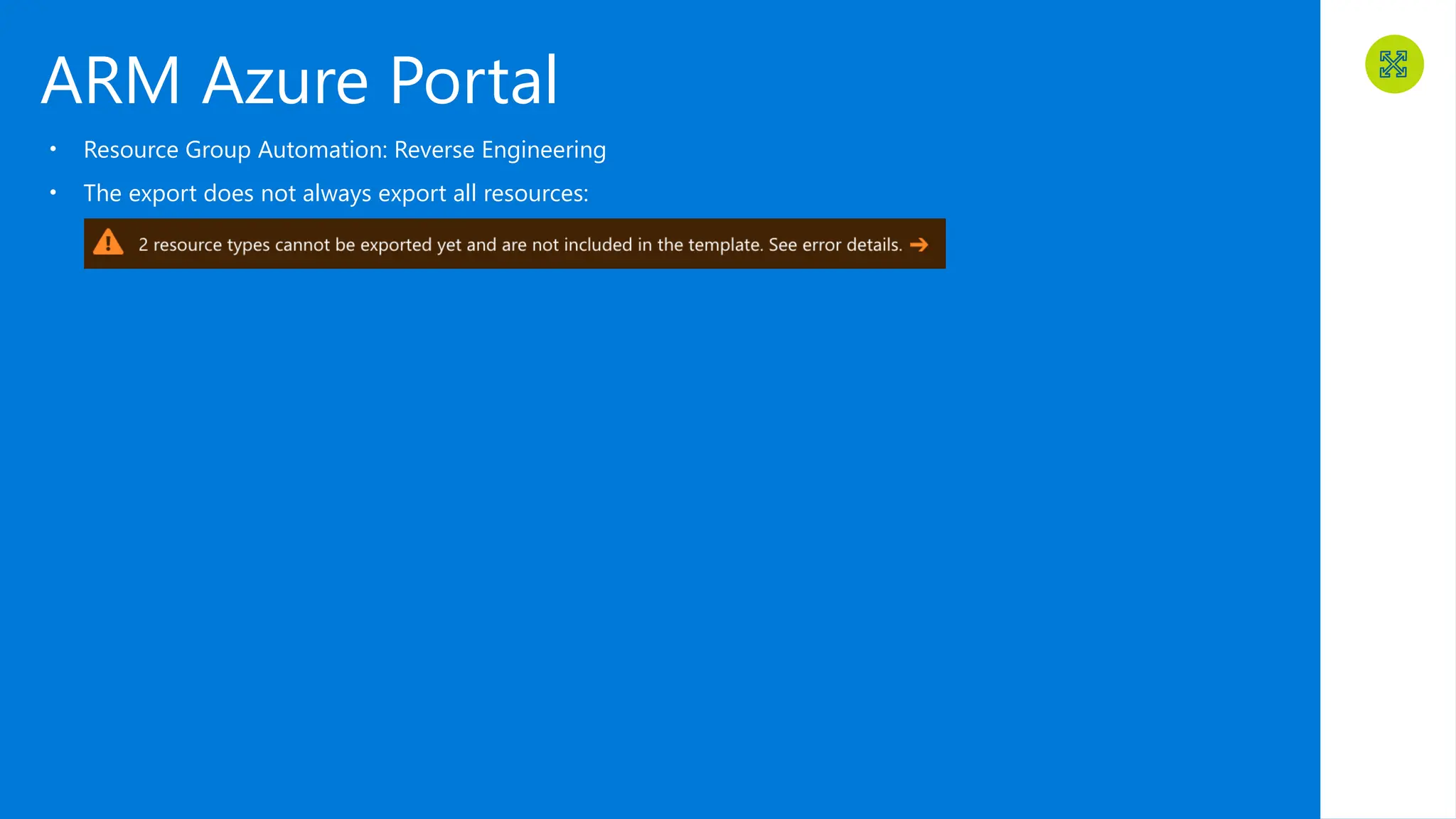Click the green expand arrows icon
The height and width of the screenshot is (819, 1456).
[1394, 64]
